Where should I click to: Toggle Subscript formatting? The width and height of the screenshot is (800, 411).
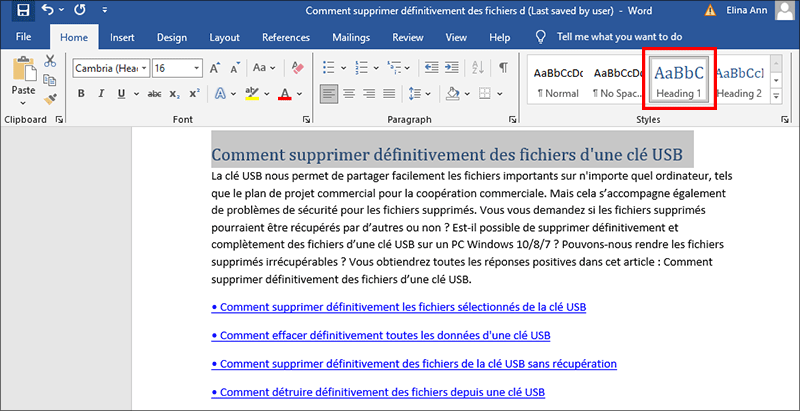coord(174,94)
